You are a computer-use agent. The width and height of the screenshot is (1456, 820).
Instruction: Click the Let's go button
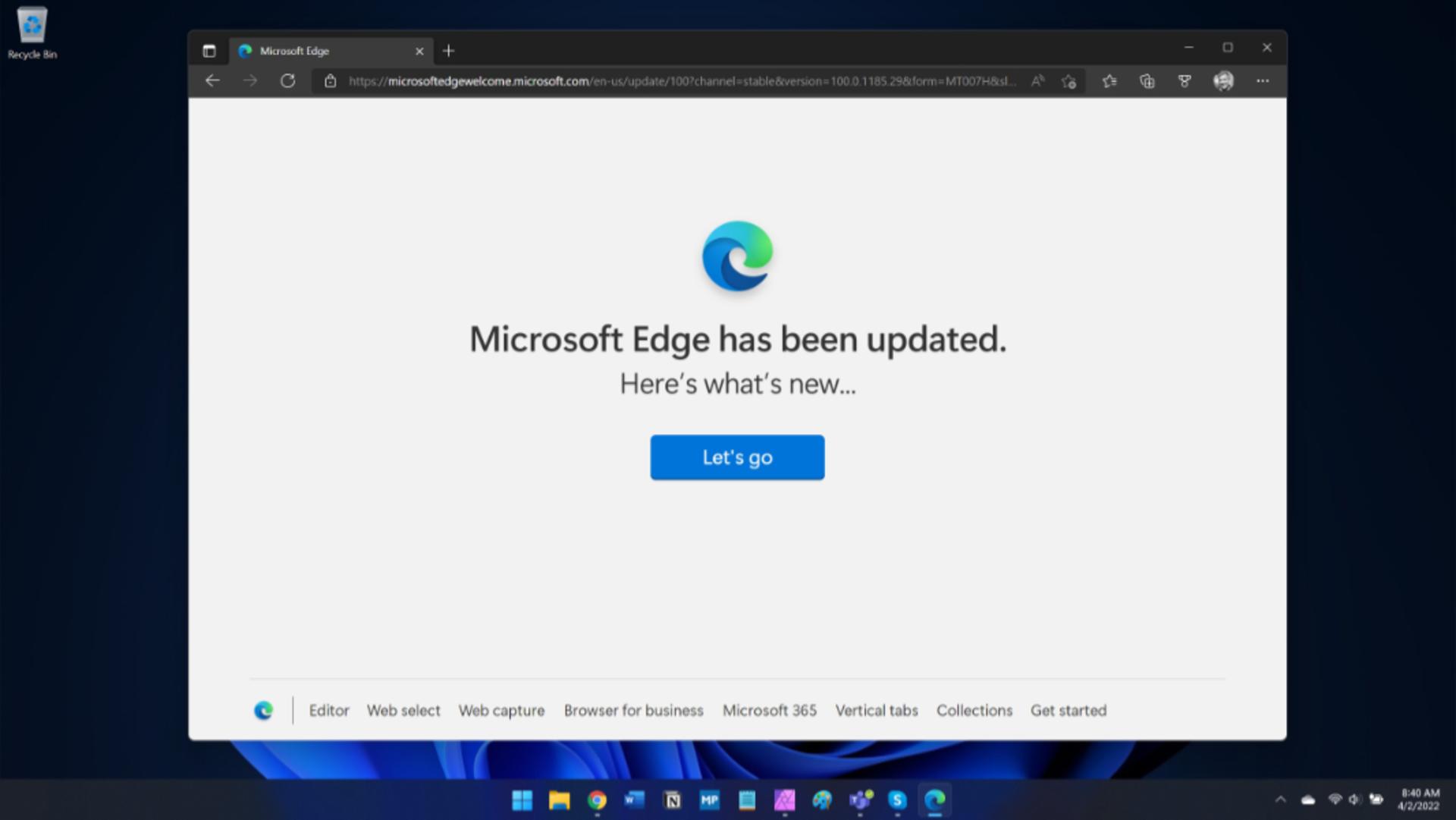coord(737,457)
